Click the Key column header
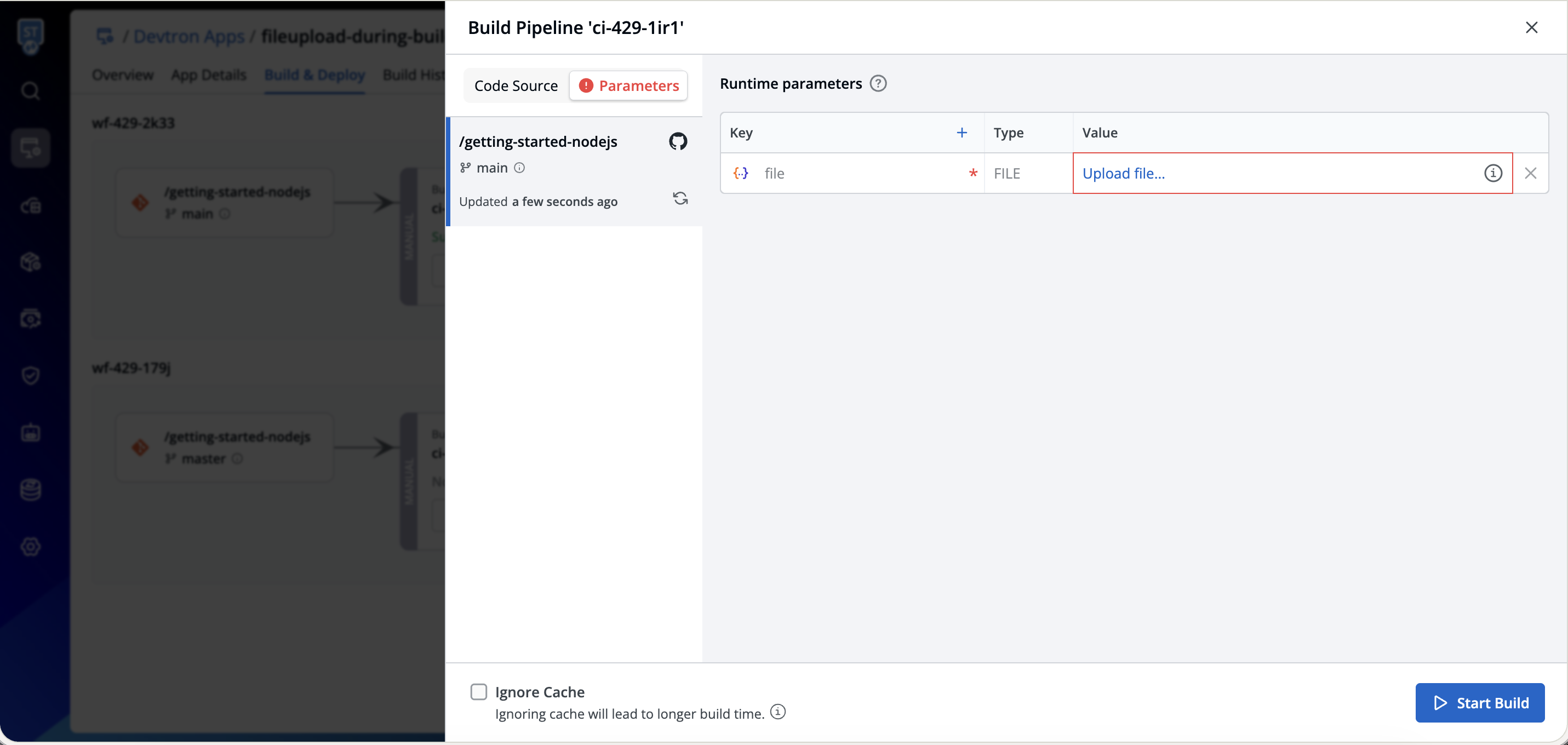 point(741,133)
